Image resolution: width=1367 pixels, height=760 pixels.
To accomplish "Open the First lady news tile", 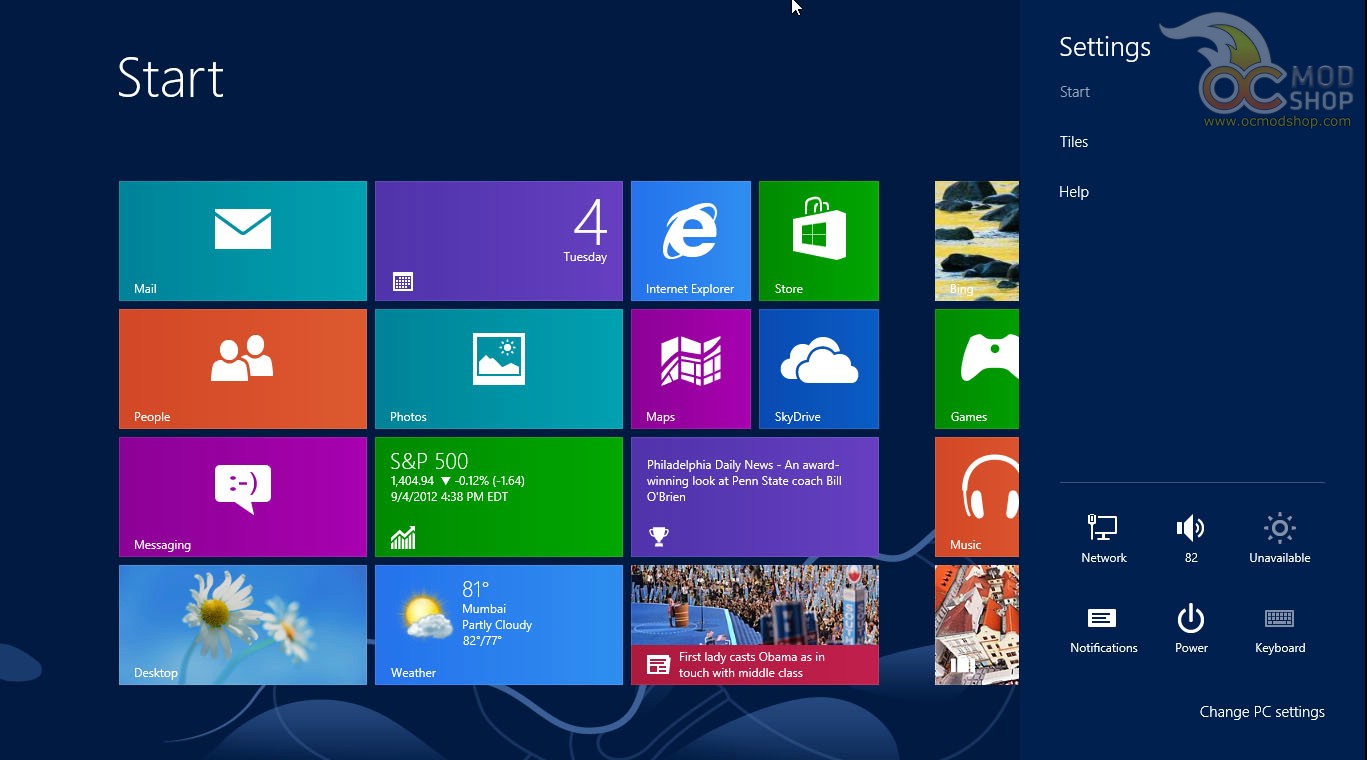I will pyautogui.click(x=755, y=625).
